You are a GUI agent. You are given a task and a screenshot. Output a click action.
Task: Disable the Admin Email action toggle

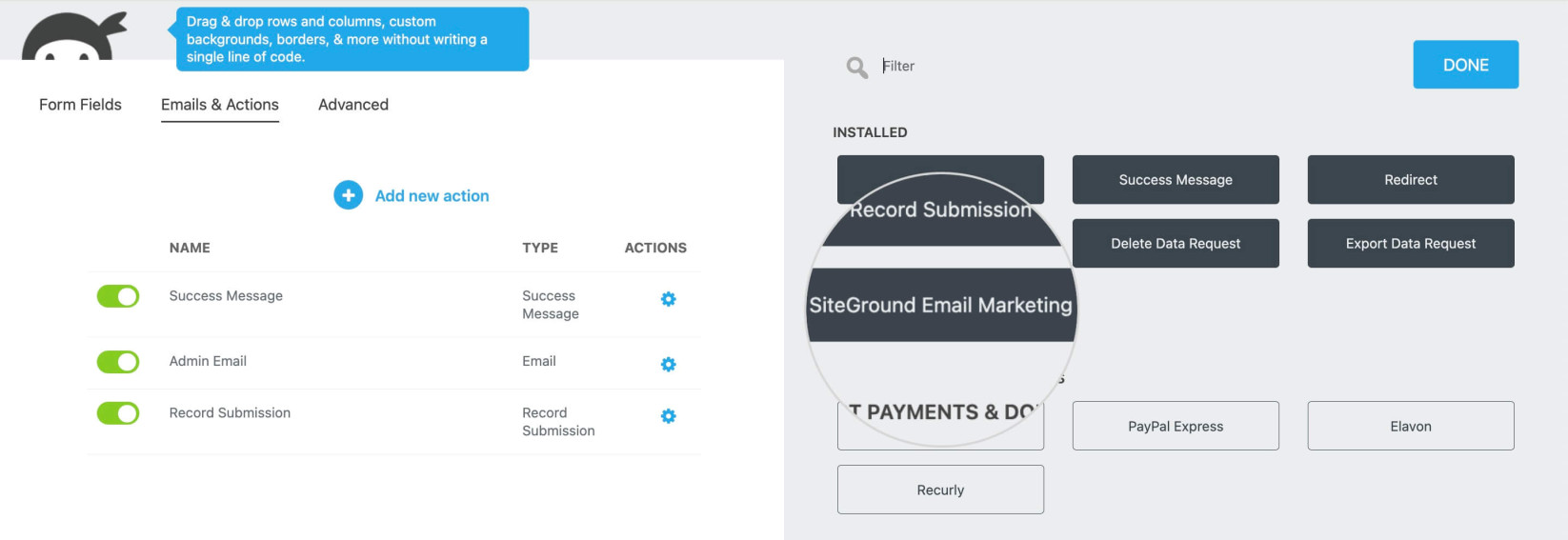(118, 362)
